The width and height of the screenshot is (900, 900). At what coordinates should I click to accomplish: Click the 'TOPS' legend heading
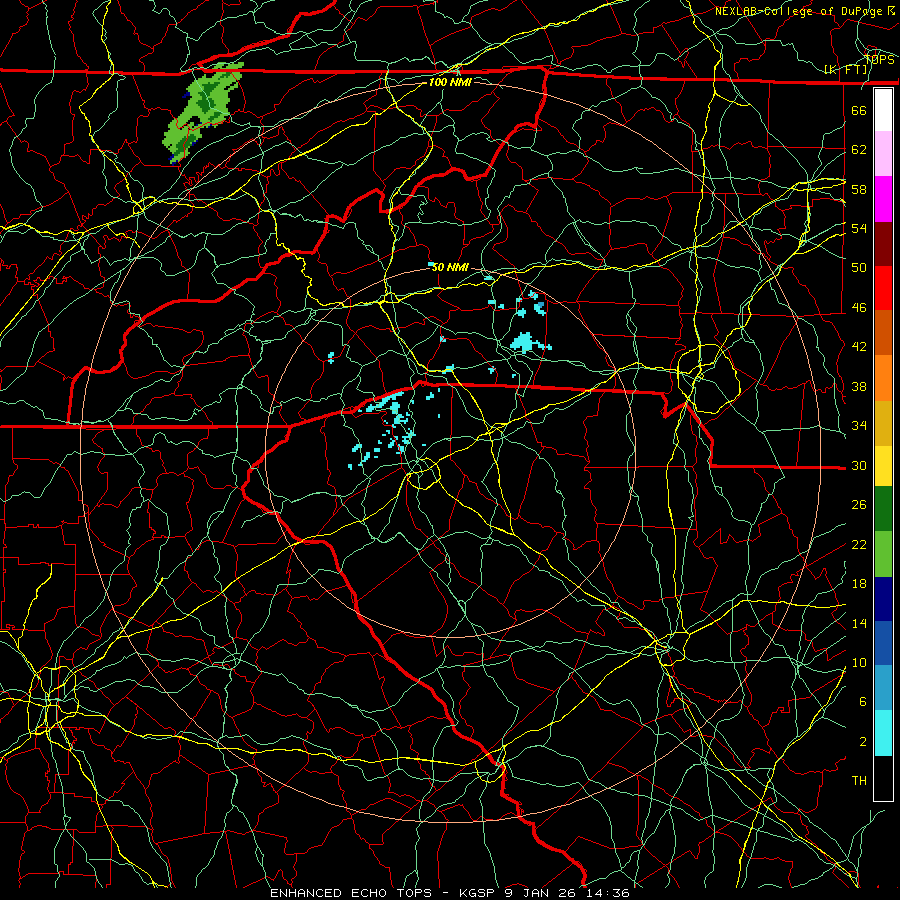(879, 60)
